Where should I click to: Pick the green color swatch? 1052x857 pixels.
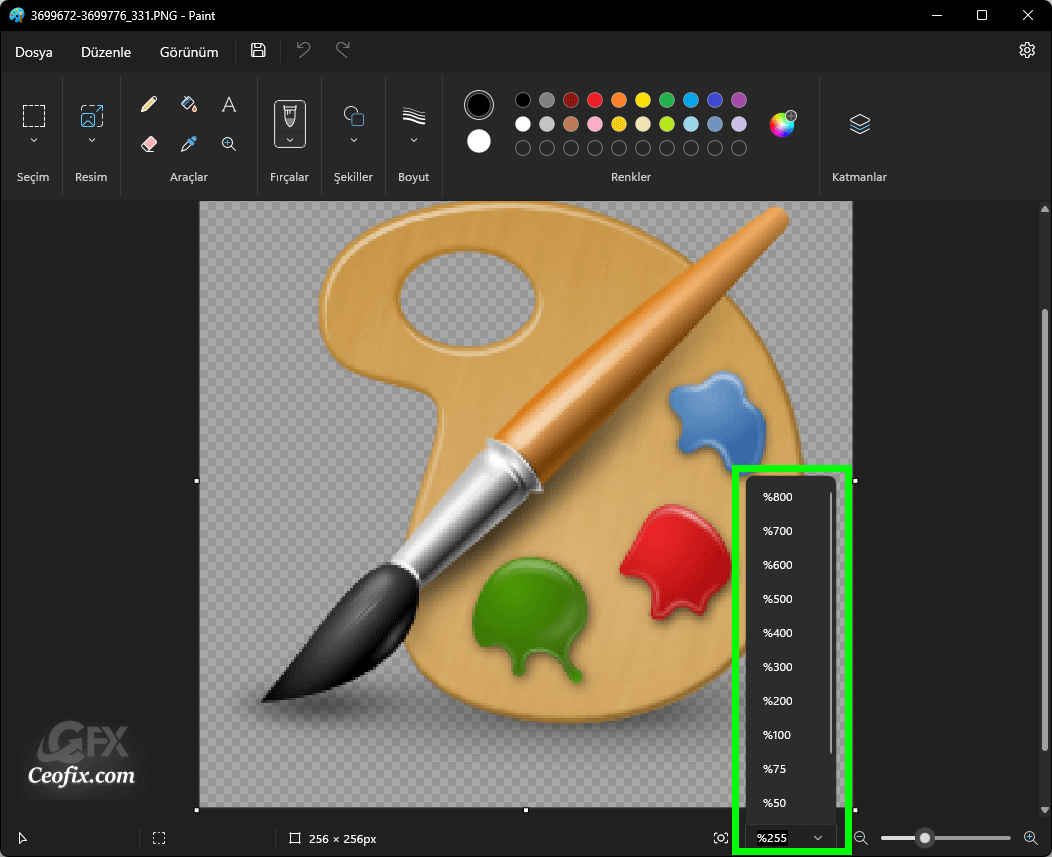coord(667,100)
